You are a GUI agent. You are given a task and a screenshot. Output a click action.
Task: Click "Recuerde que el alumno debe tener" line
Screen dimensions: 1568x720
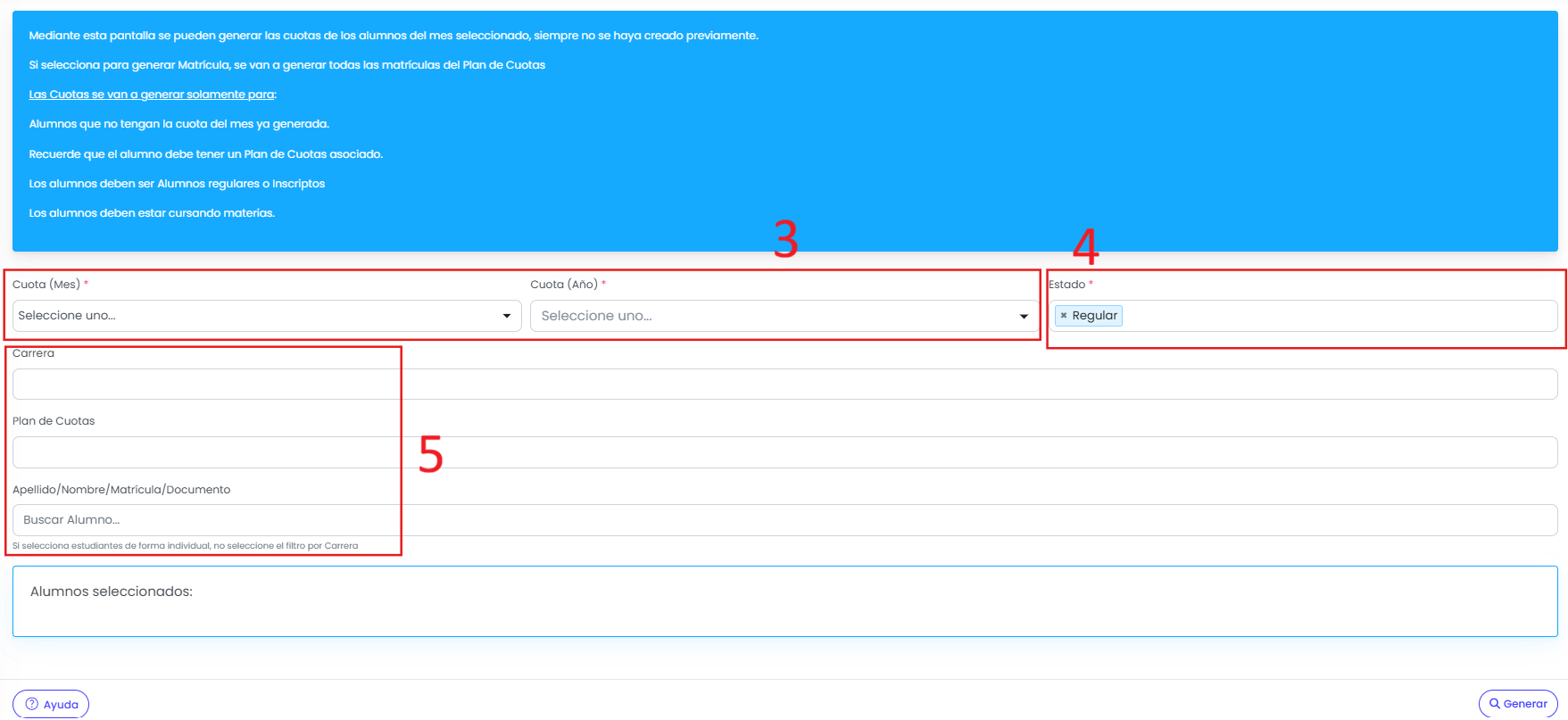click(206, 154)
